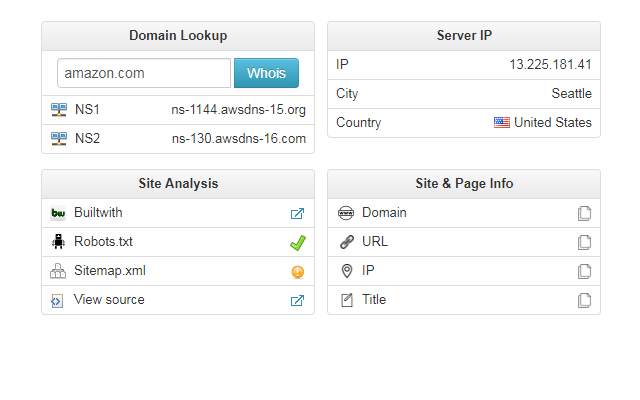This screenshot has width=640, height=400.
Task: Click the NS2 label
Action: pos(87,139)
